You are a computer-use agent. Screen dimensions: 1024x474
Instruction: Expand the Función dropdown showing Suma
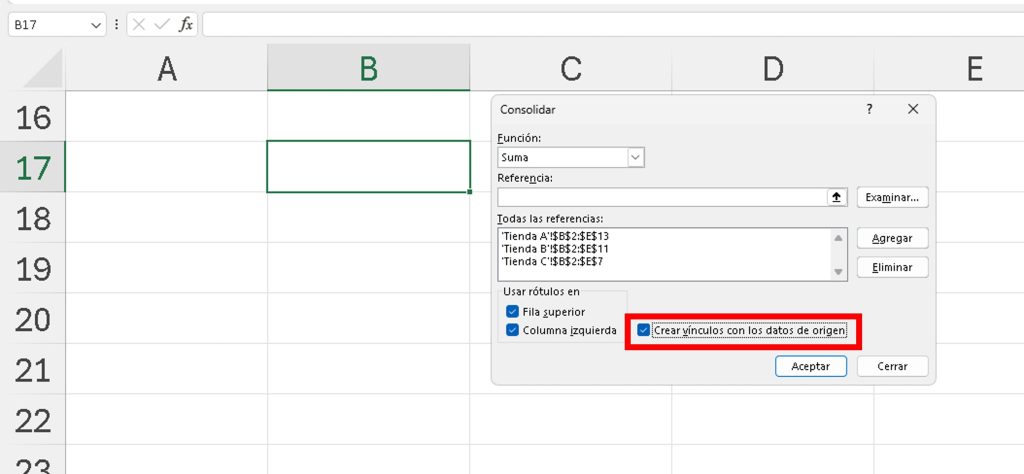(635, 157)
